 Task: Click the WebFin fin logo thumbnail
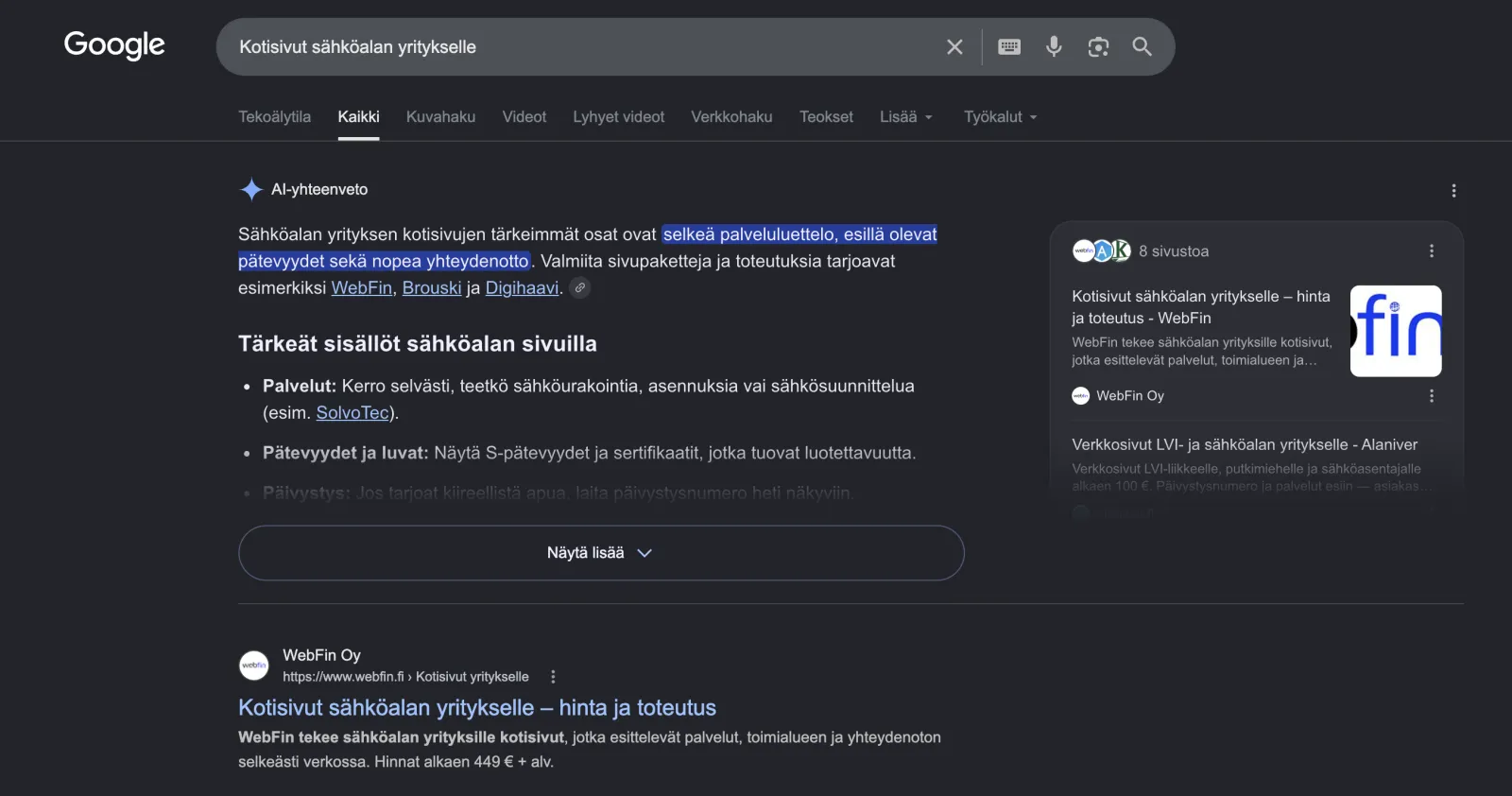pyautogui.click(x=1396, y=331)
